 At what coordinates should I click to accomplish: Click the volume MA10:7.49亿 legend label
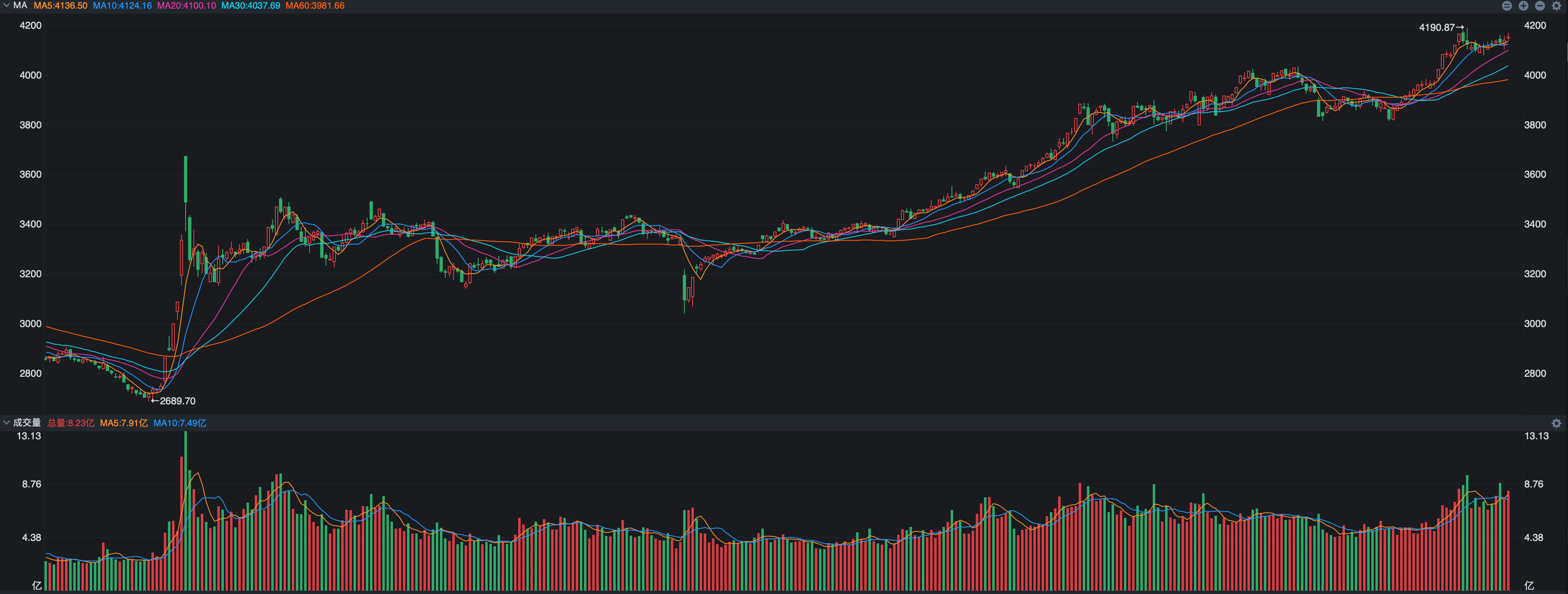point(179,423)
